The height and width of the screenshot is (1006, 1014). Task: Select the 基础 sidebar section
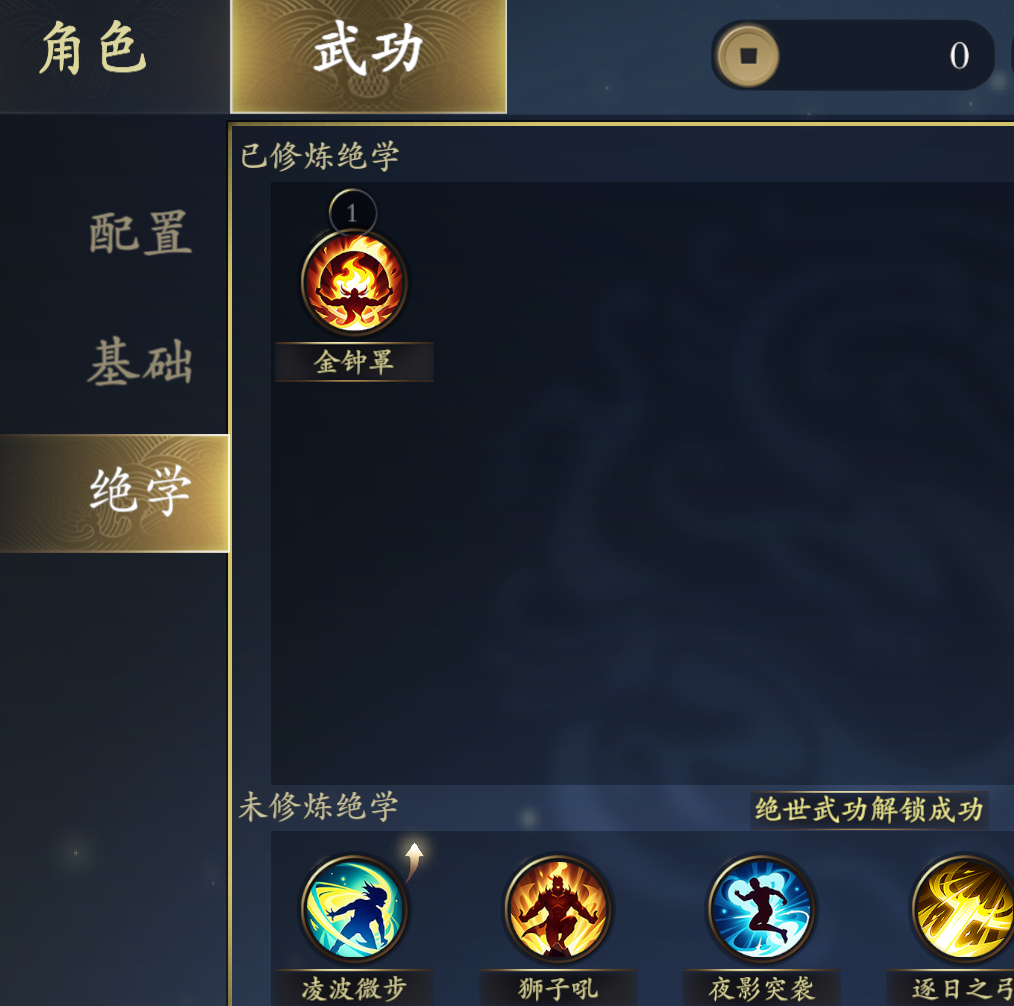click(x=140, y=362)
